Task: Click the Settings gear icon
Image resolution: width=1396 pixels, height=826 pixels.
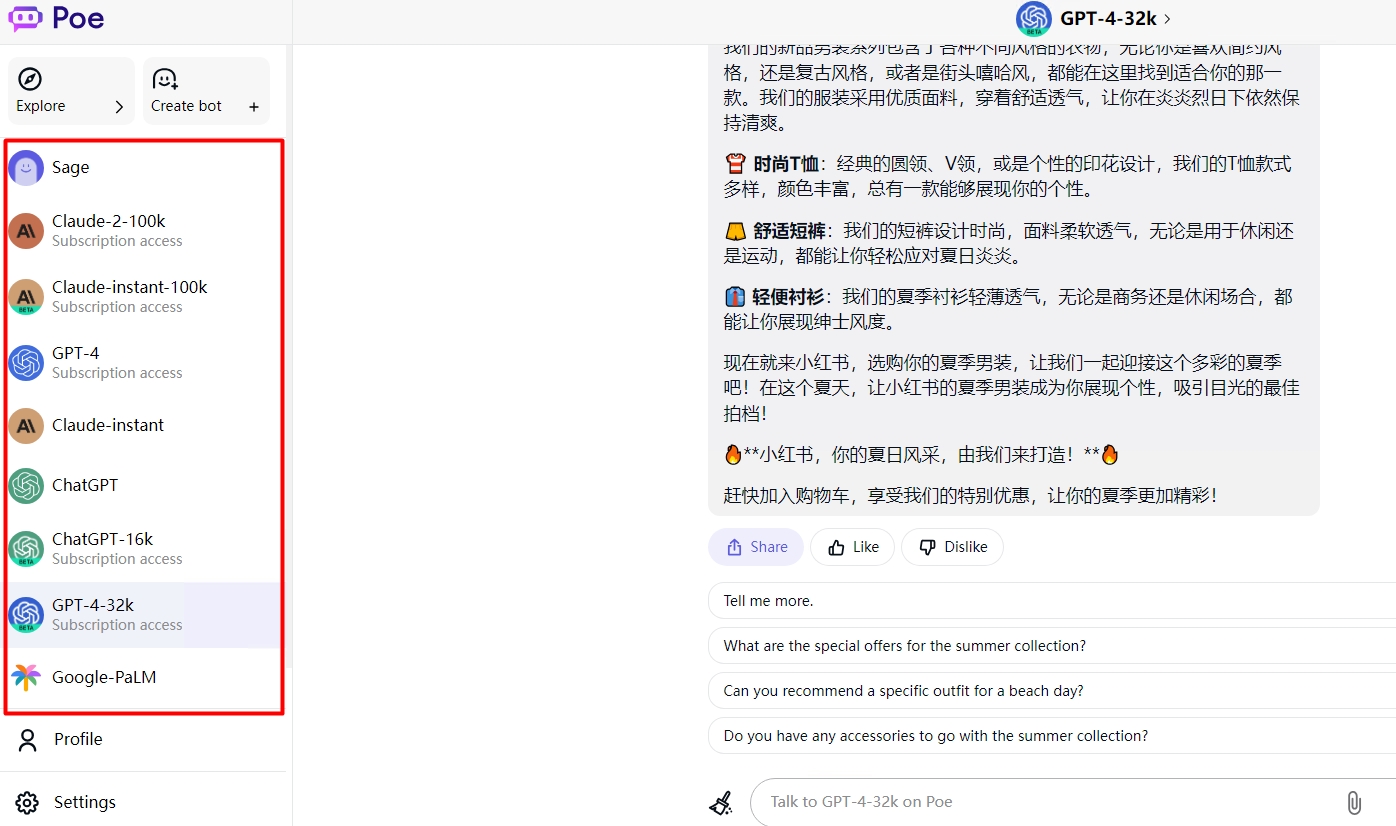Action: point(27,803)
